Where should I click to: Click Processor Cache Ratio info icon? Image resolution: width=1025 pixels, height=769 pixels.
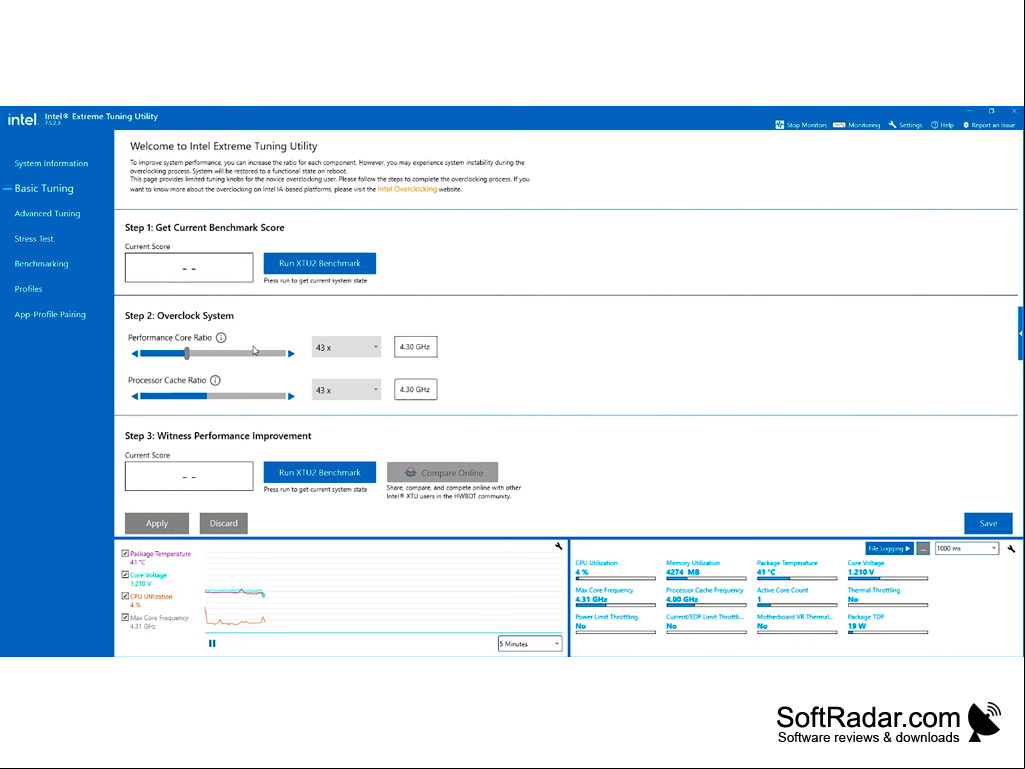215,380
